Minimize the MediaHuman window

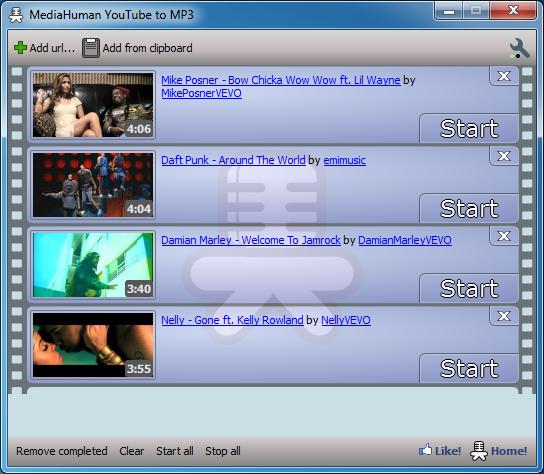point(449,11)
